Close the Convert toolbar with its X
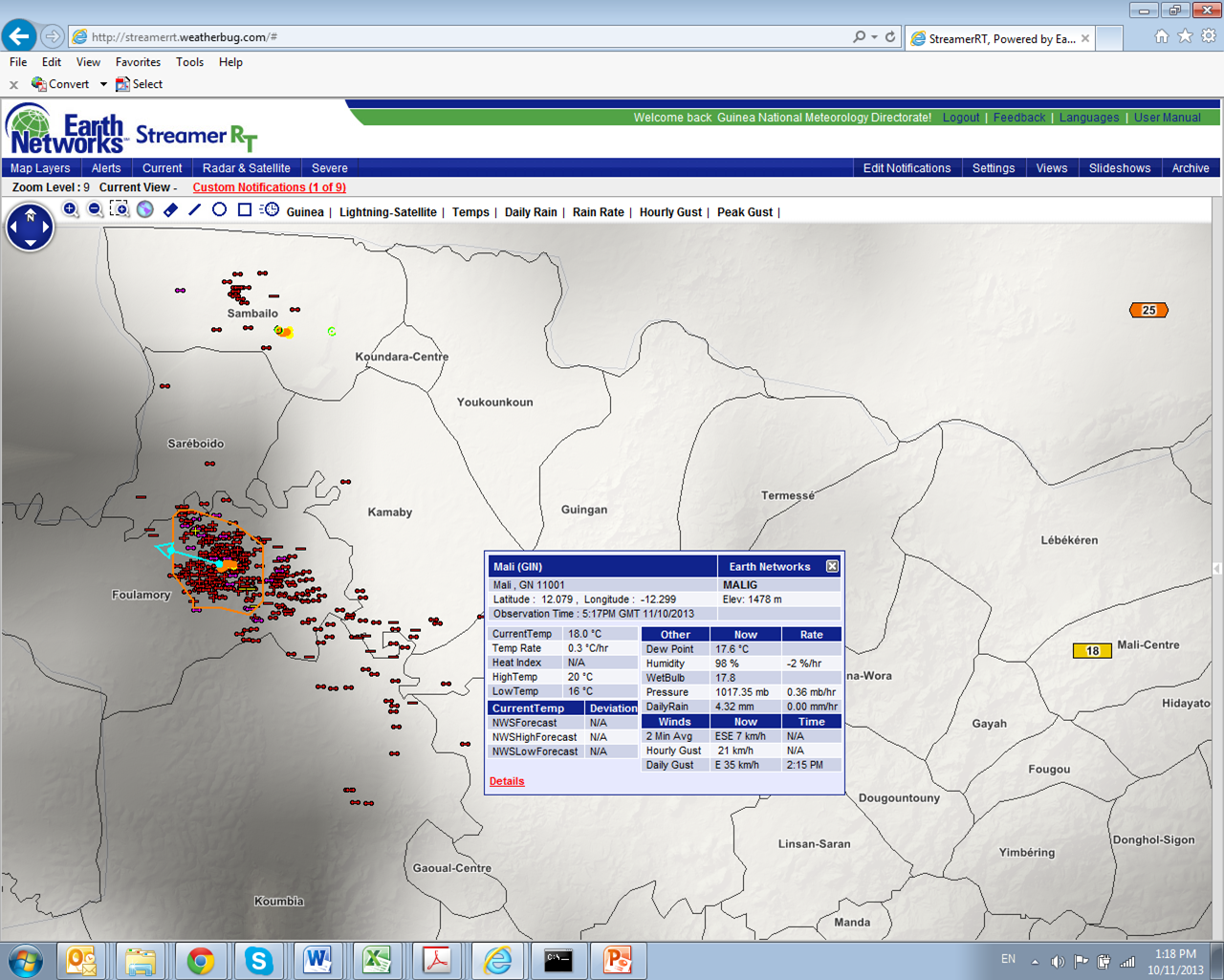 (13, 85)
